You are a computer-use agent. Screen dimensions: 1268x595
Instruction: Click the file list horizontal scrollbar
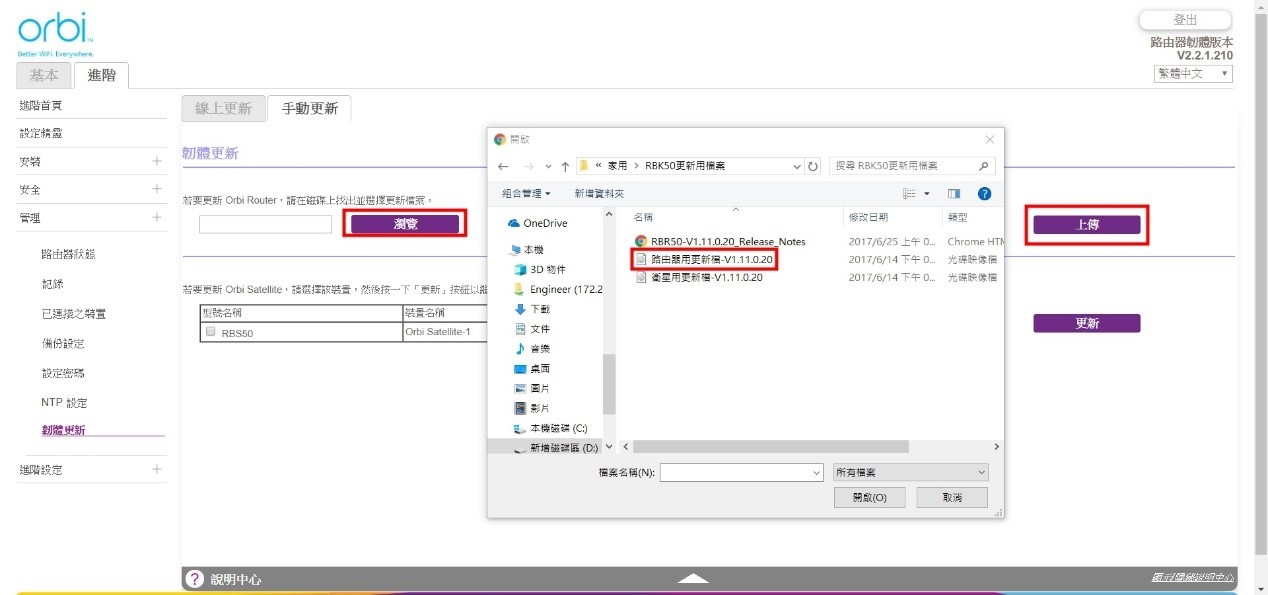(x=771, y=447)
